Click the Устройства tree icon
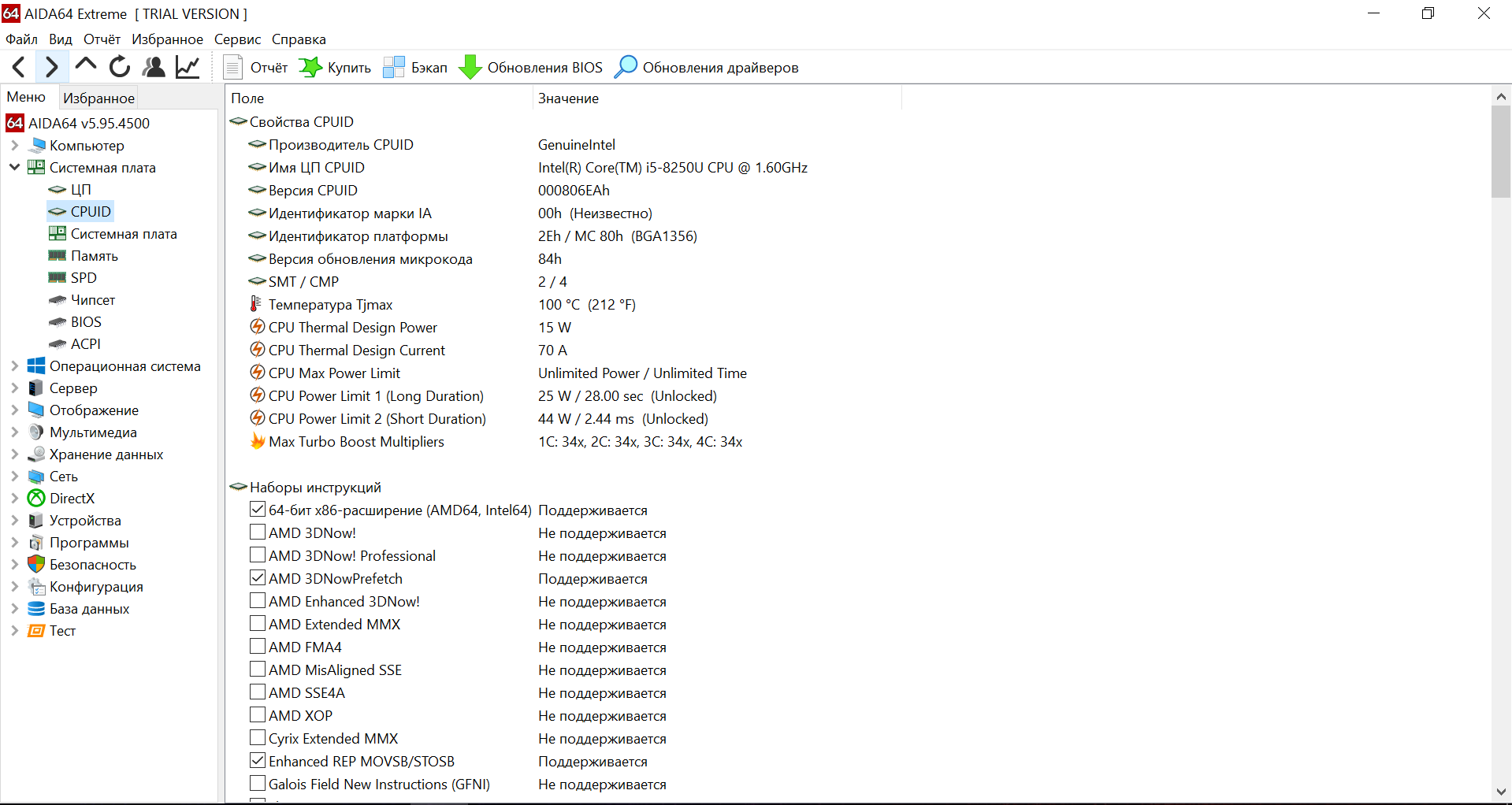The height and width of the screenshot is (805, 1512). (36, 521)
